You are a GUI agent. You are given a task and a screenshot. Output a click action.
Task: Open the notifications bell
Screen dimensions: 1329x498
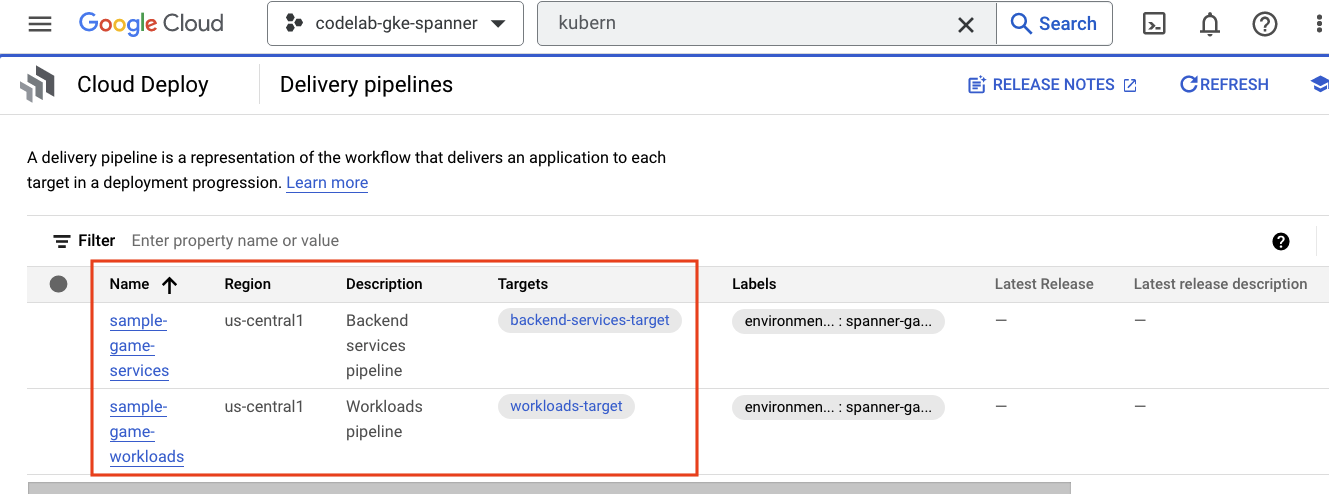tap(1210, 24)
